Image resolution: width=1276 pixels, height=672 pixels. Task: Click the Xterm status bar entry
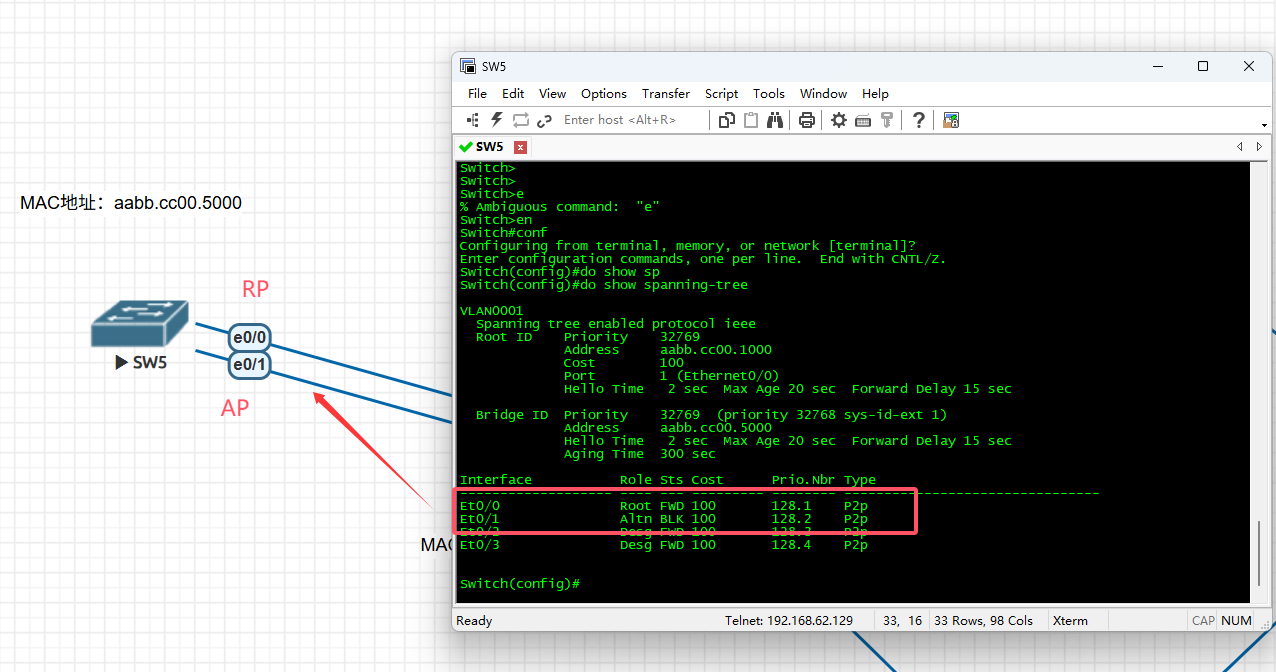(x=1070, y=621)
